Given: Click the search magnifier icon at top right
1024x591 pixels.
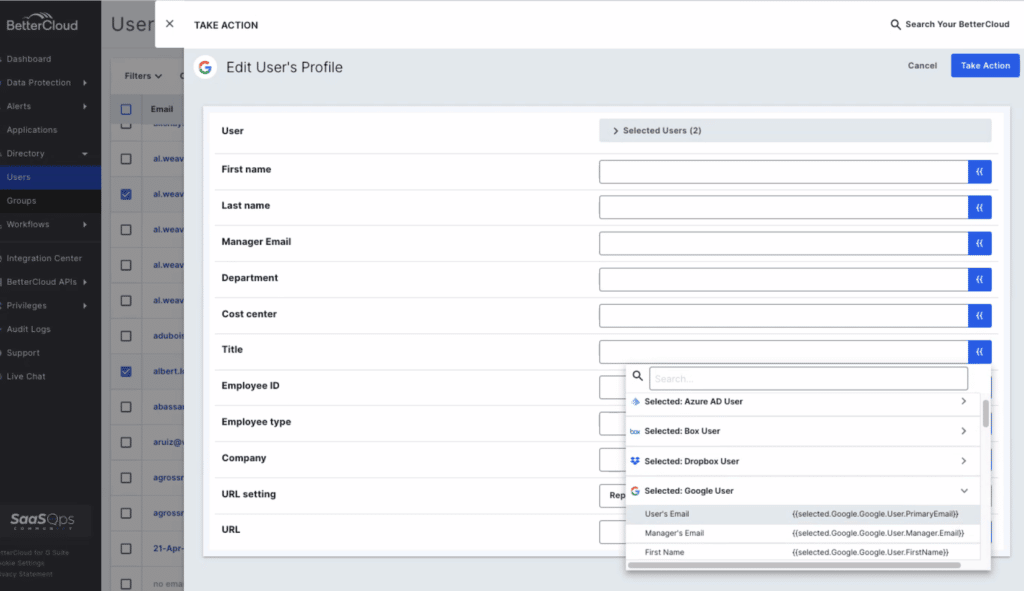Looking at the screenshot, I should [895, 24].
